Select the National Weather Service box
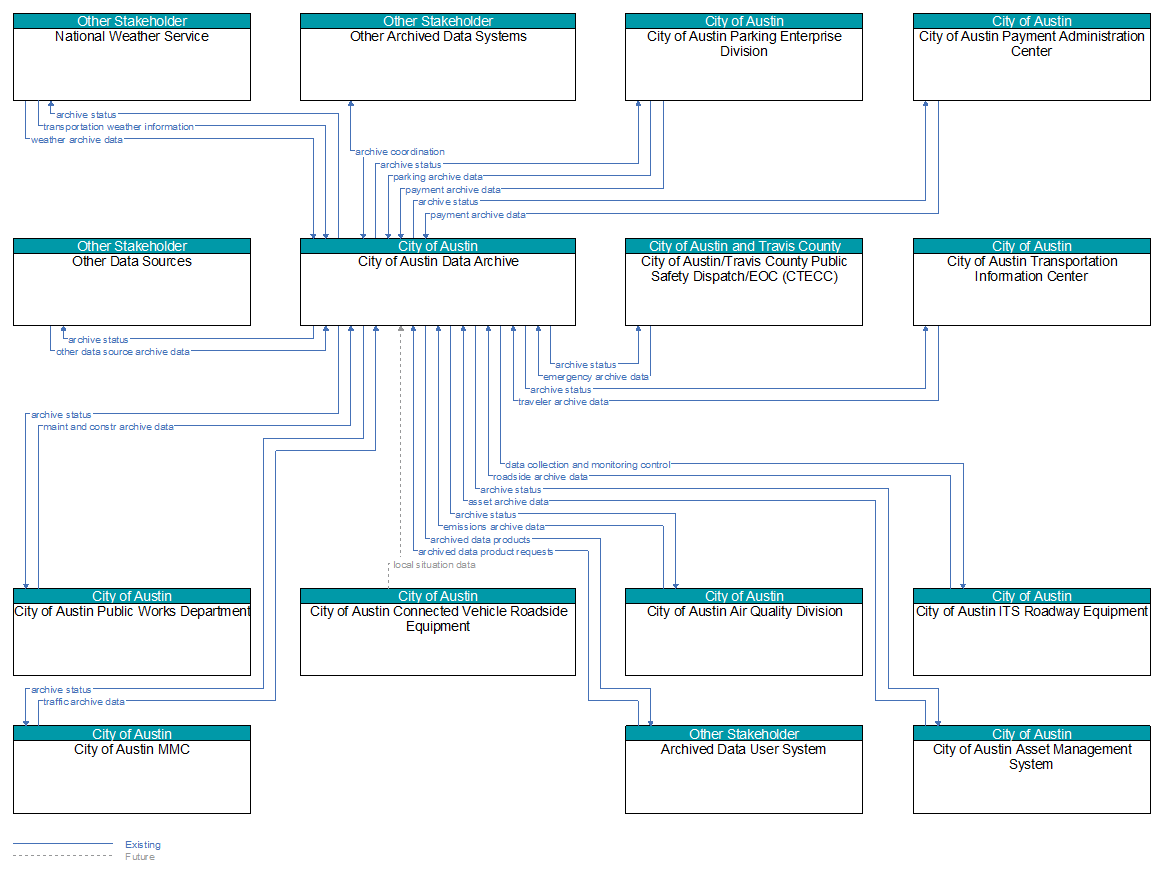1161x875 pixels. coord(132,57)
